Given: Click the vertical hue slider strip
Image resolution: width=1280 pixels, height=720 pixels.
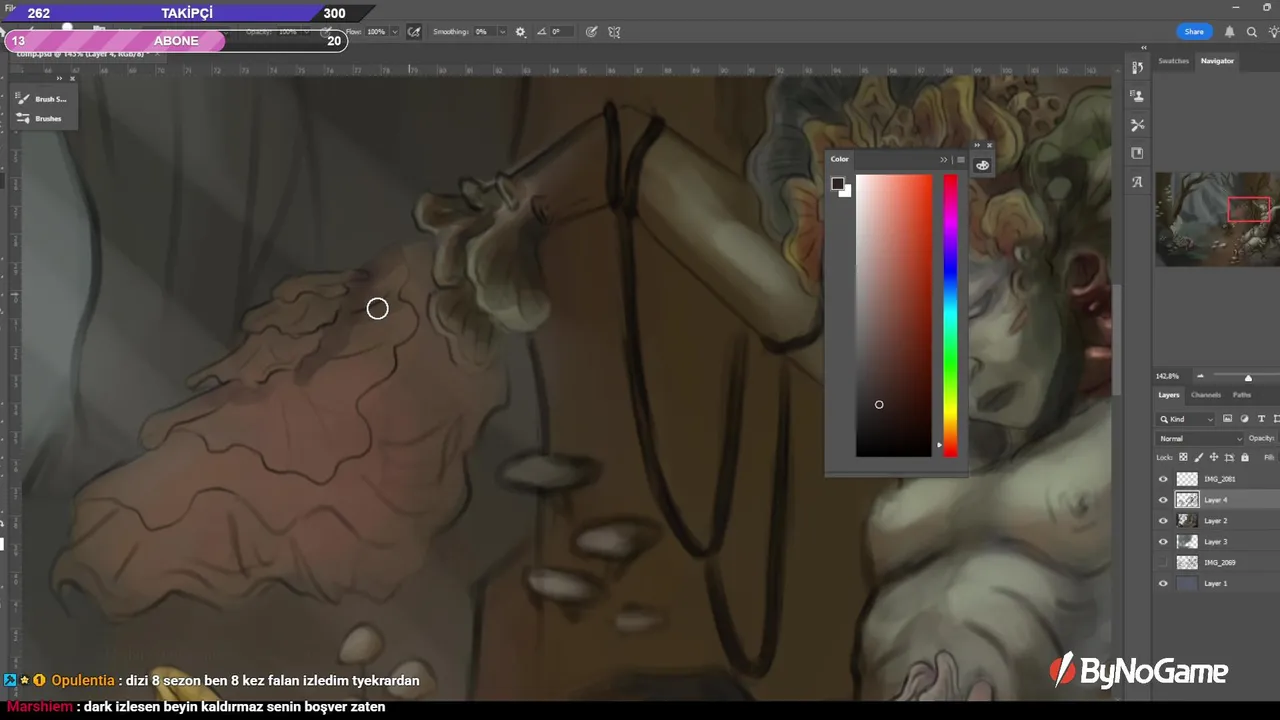Looking at the screenshot, I should click(x=950, y=316).
